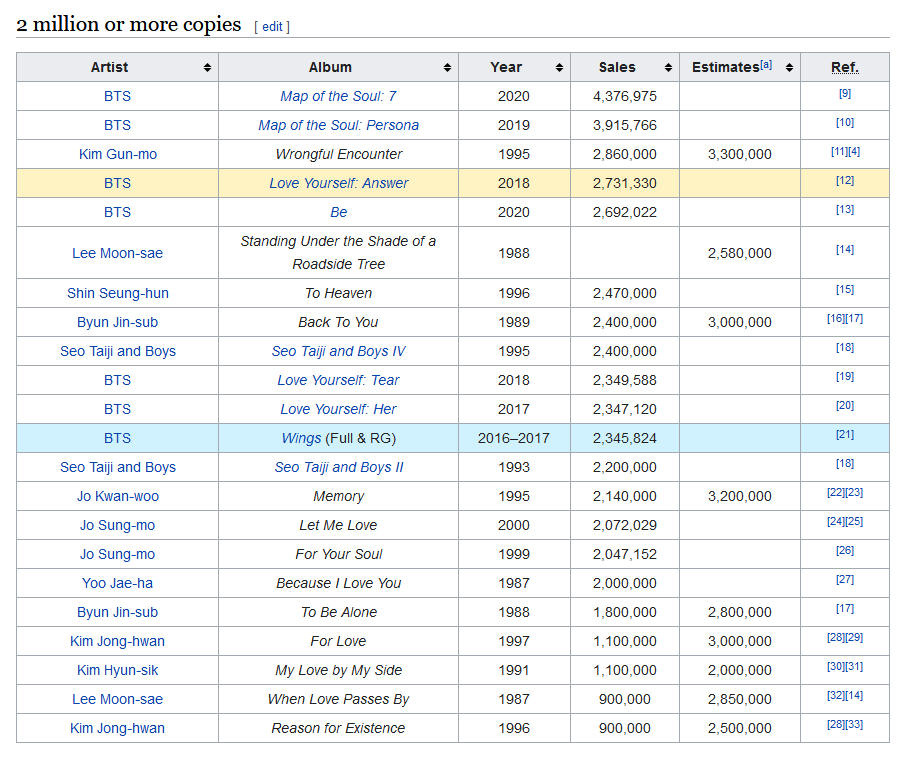Open reference [33] citation
Screen dimensions: 904x759
click(854, 724)
